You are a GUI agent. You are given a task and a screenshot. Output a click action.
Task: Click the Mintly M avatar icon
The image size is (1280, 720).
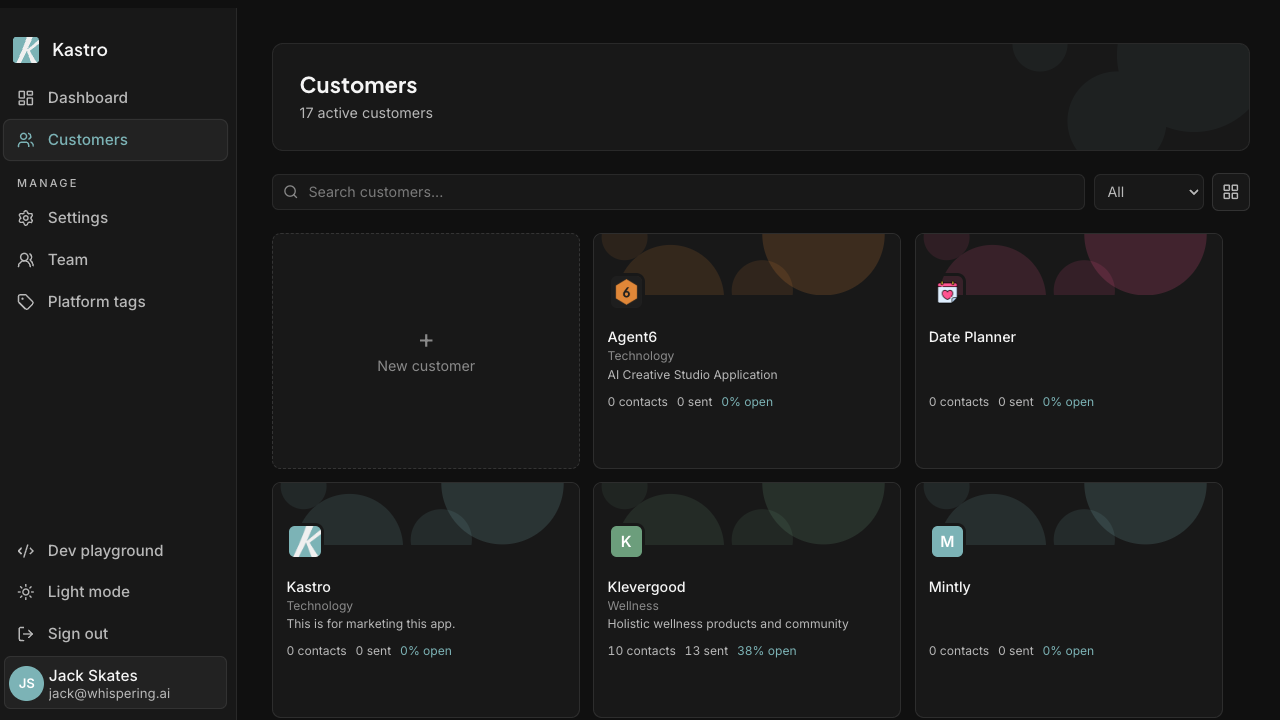click(x=947, y=542)
